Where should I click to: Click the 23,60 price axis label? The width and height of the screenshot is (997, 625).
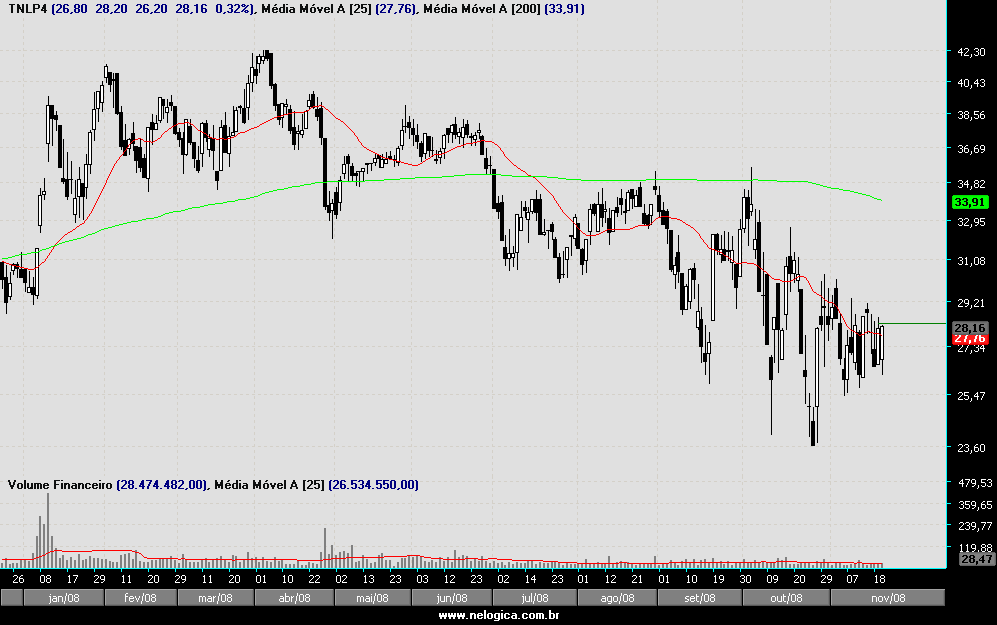(971, 448)
